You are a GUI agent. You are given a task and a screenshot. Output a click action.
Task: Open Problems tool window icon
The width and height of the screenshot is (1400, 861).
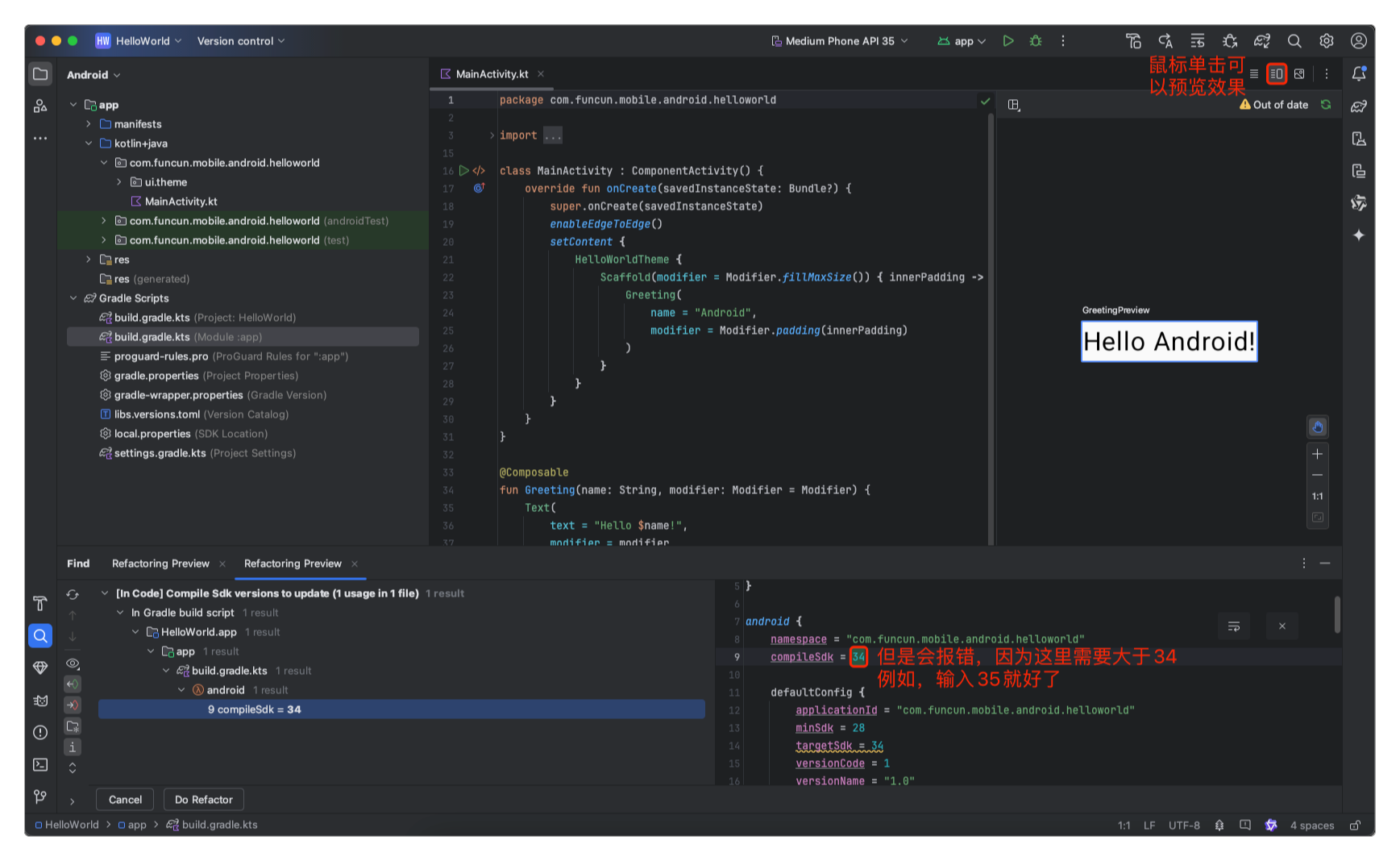40,732
